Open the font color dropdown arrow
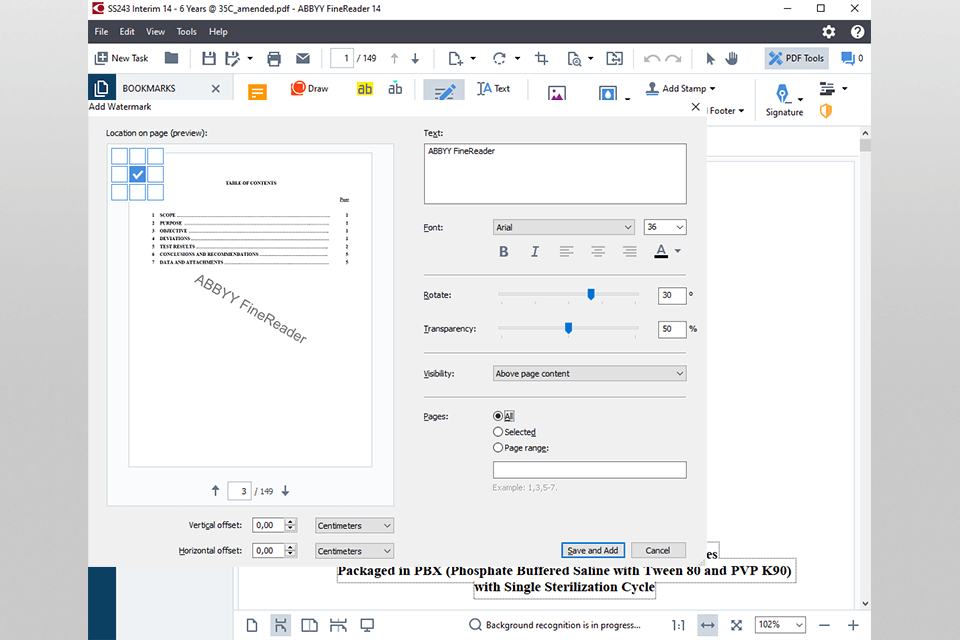Viewport: 960px width, 640px height. click(x=678, y=251)
